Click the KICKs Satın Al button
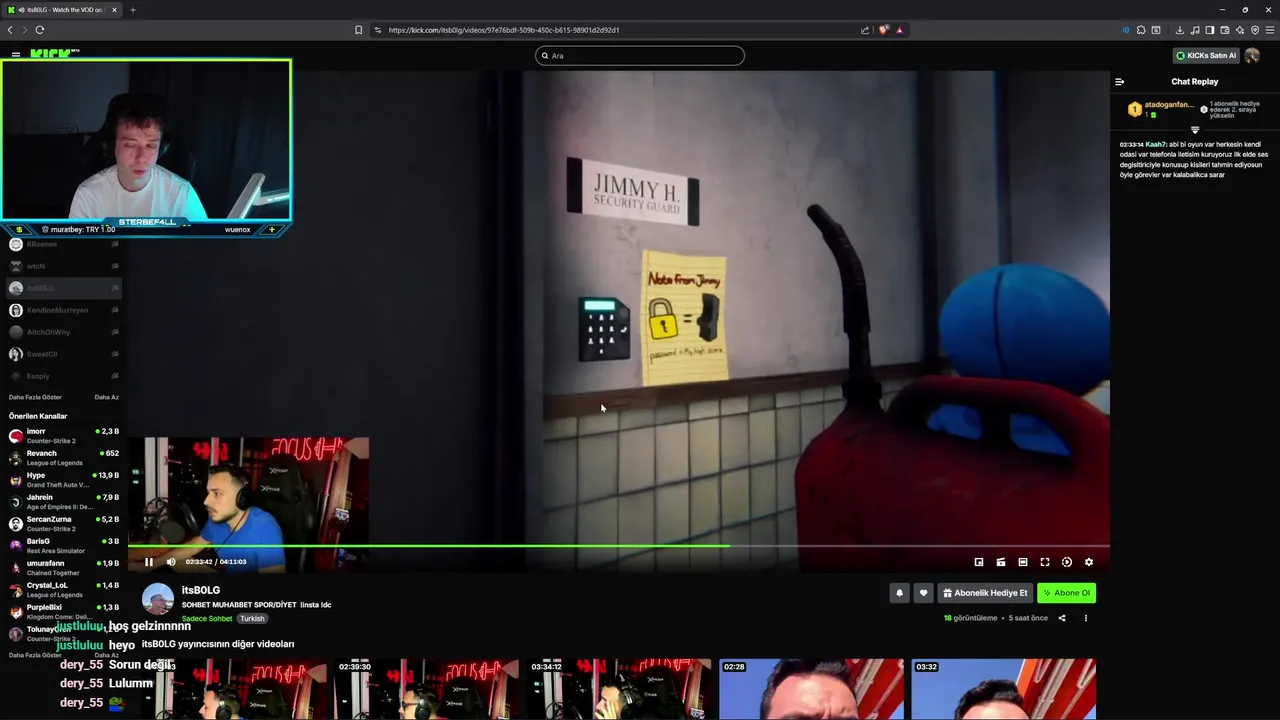The height and width of the screenshot is (720, 1280). [1206, 56]
